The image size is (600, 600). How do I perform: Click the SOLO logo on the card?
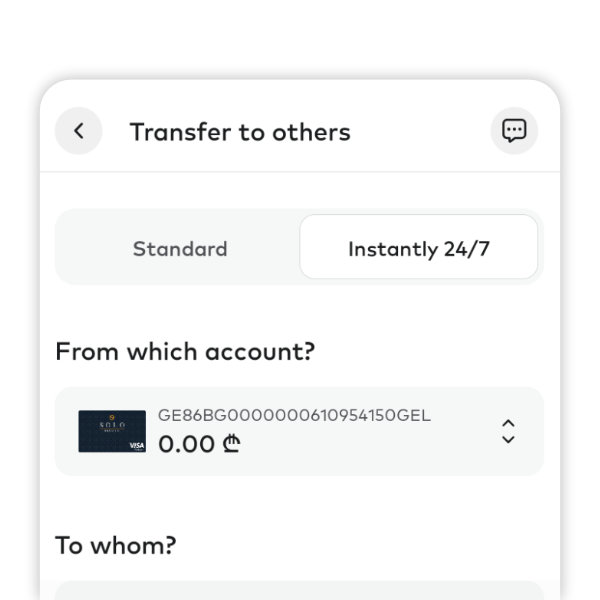111,424
